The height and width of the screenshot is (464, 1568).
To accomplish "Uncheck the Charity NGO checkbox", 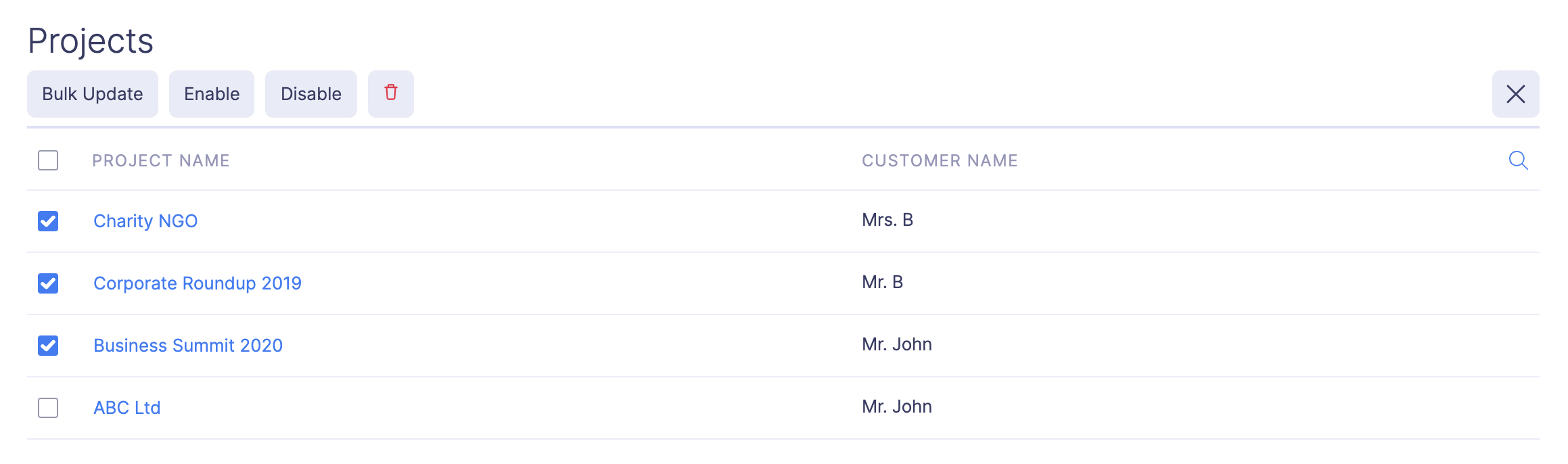I will click(48, 221).
